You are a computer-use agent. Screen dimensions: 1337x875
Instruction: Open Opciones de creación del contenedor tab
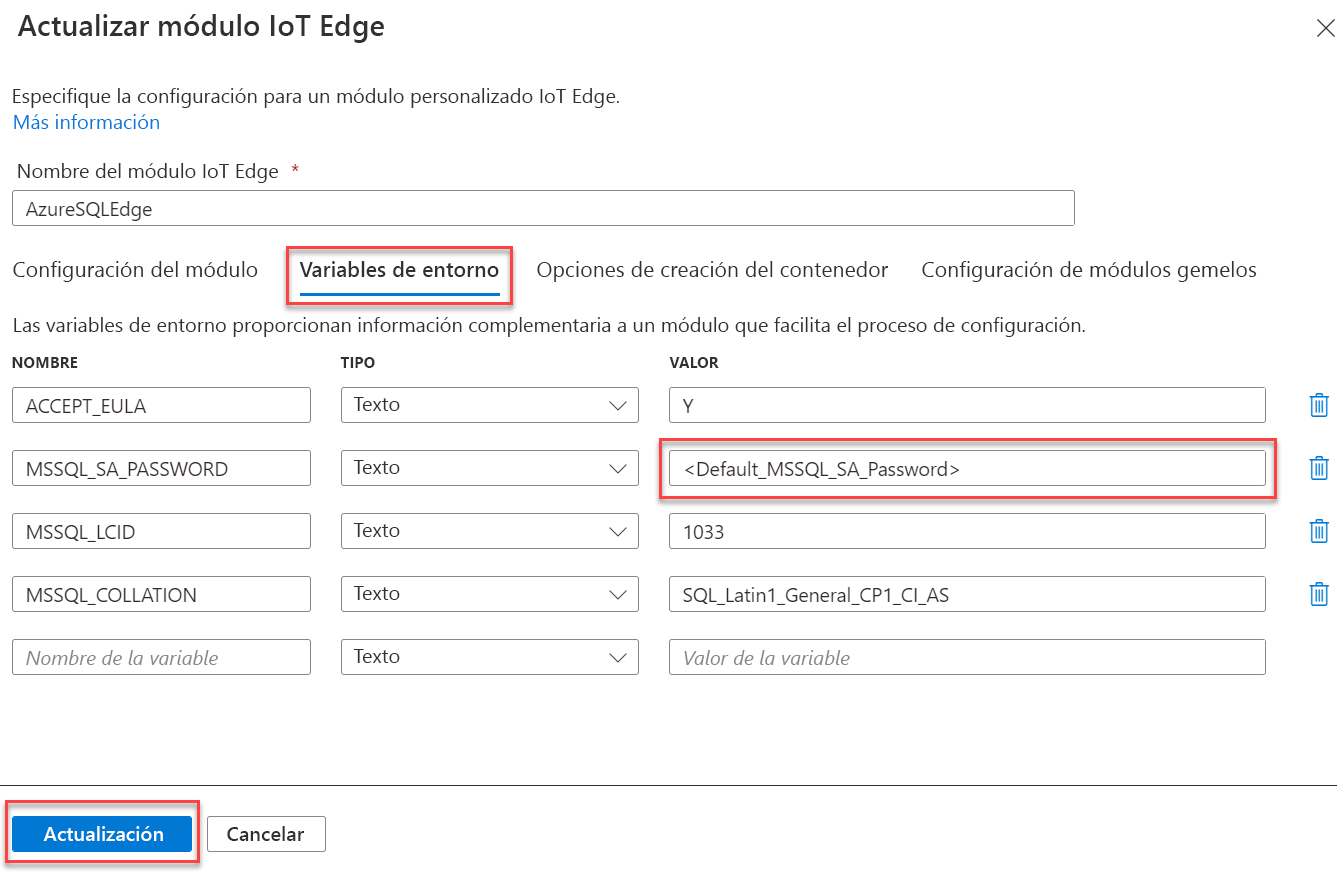point(712,270)
